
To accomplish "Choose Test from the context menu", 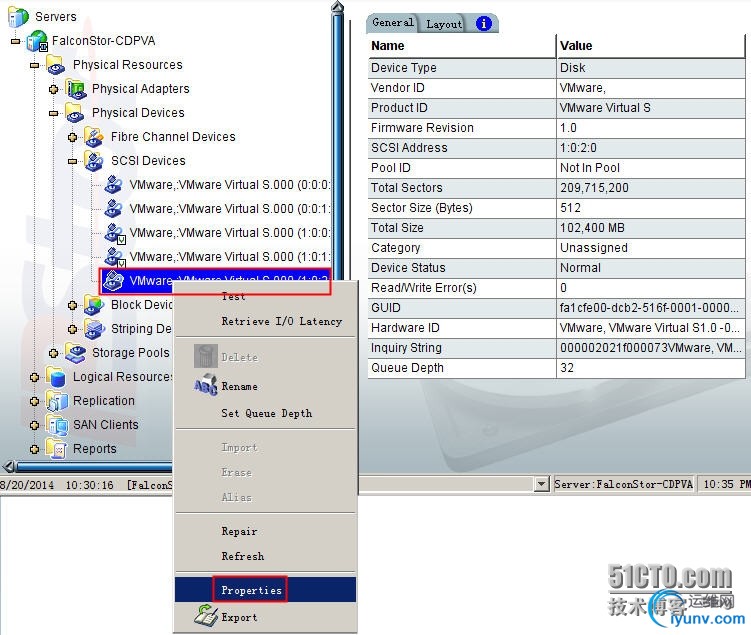I will tap(265, 296).
